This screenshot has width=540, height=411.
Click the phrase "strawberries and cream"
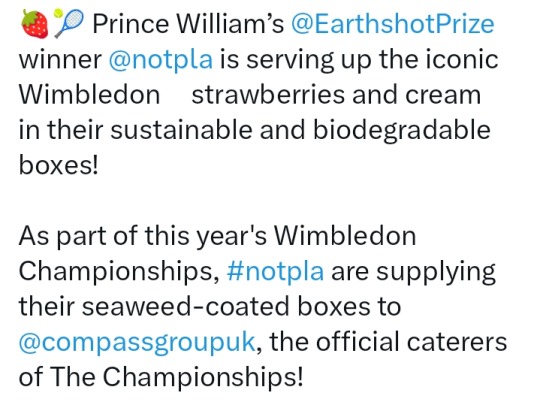[x=336, y=95]
